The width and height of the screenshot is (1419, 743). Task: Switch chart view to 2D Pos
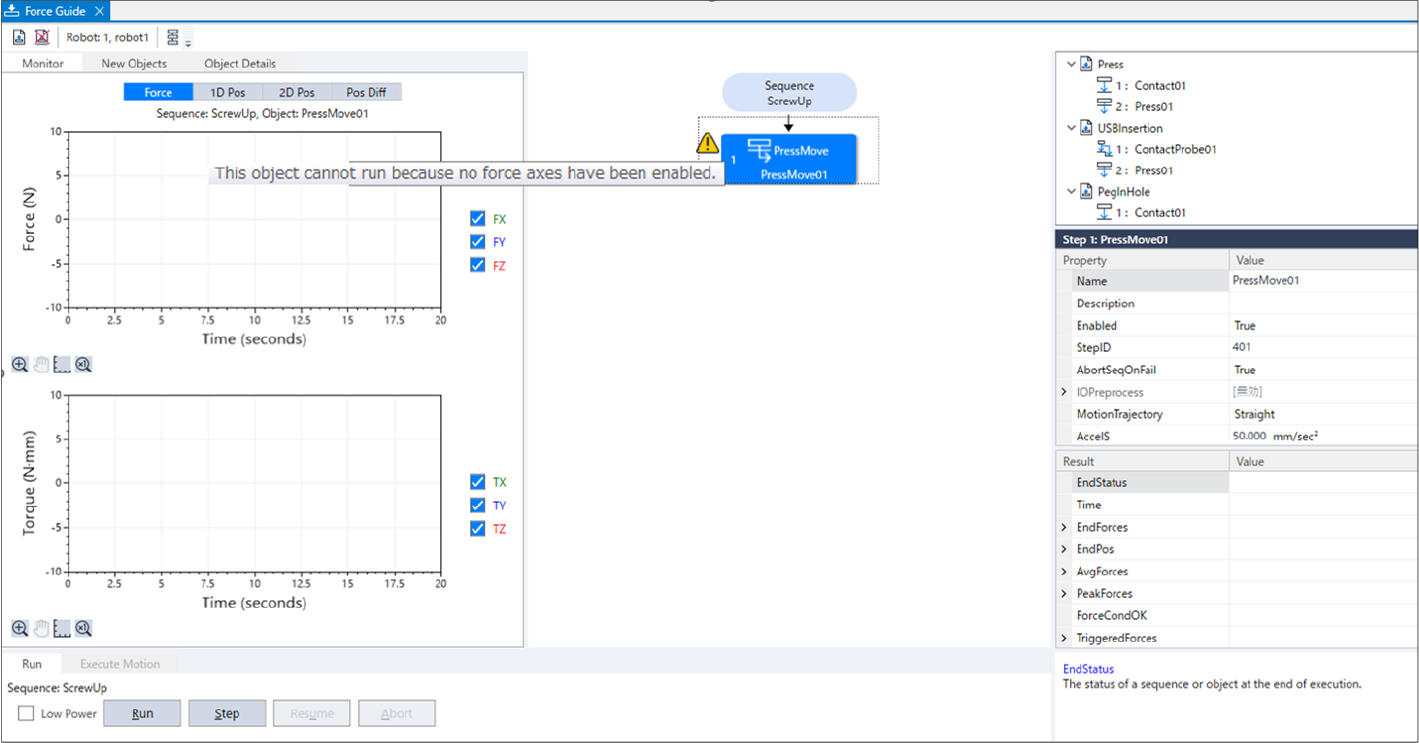coord(297,92)
